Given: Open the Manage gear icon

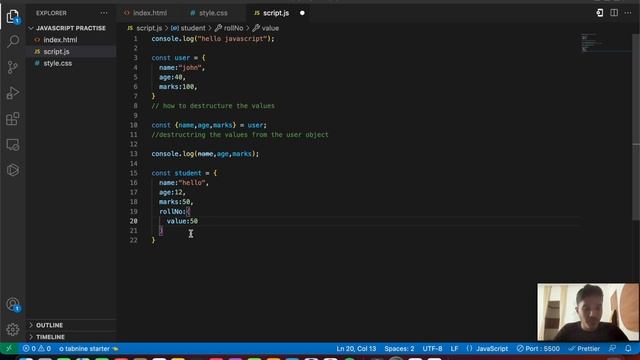Looking at the screenshot, I should [x=13, y=329].
